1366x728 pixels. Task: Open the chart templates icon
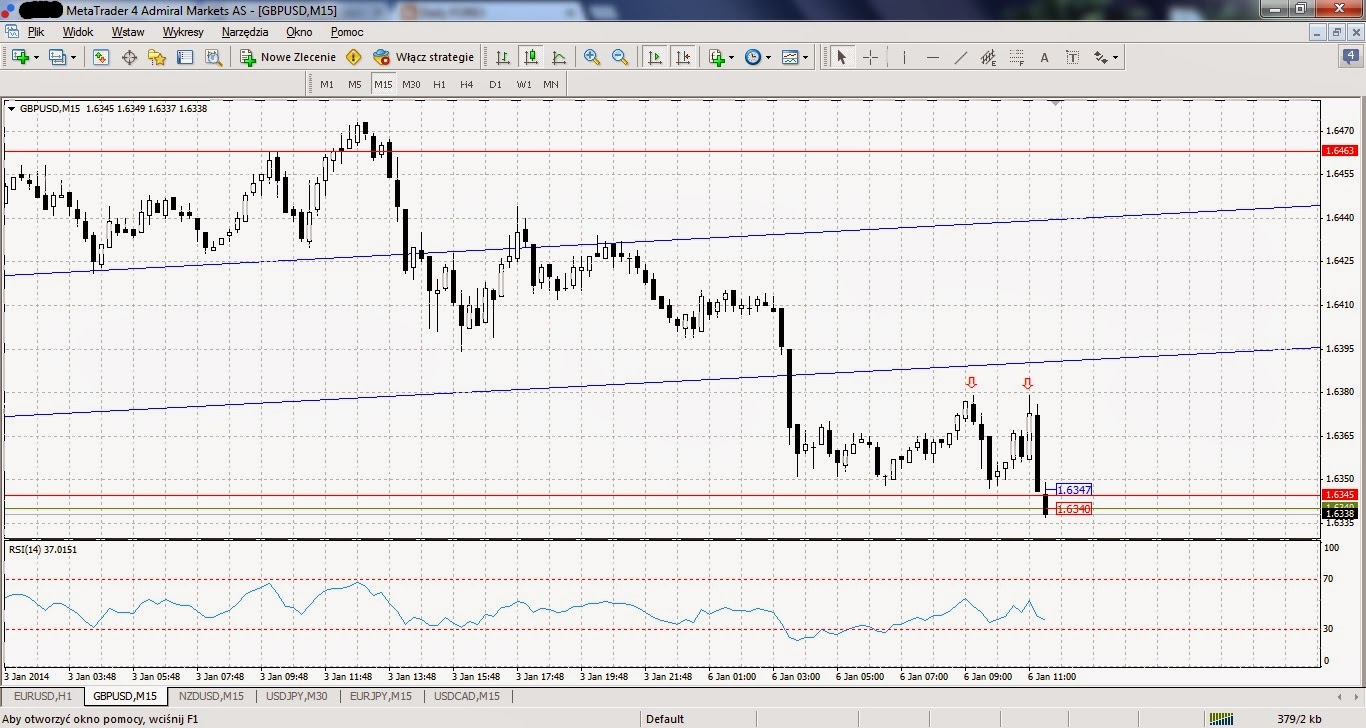click(x=790, y=57)
